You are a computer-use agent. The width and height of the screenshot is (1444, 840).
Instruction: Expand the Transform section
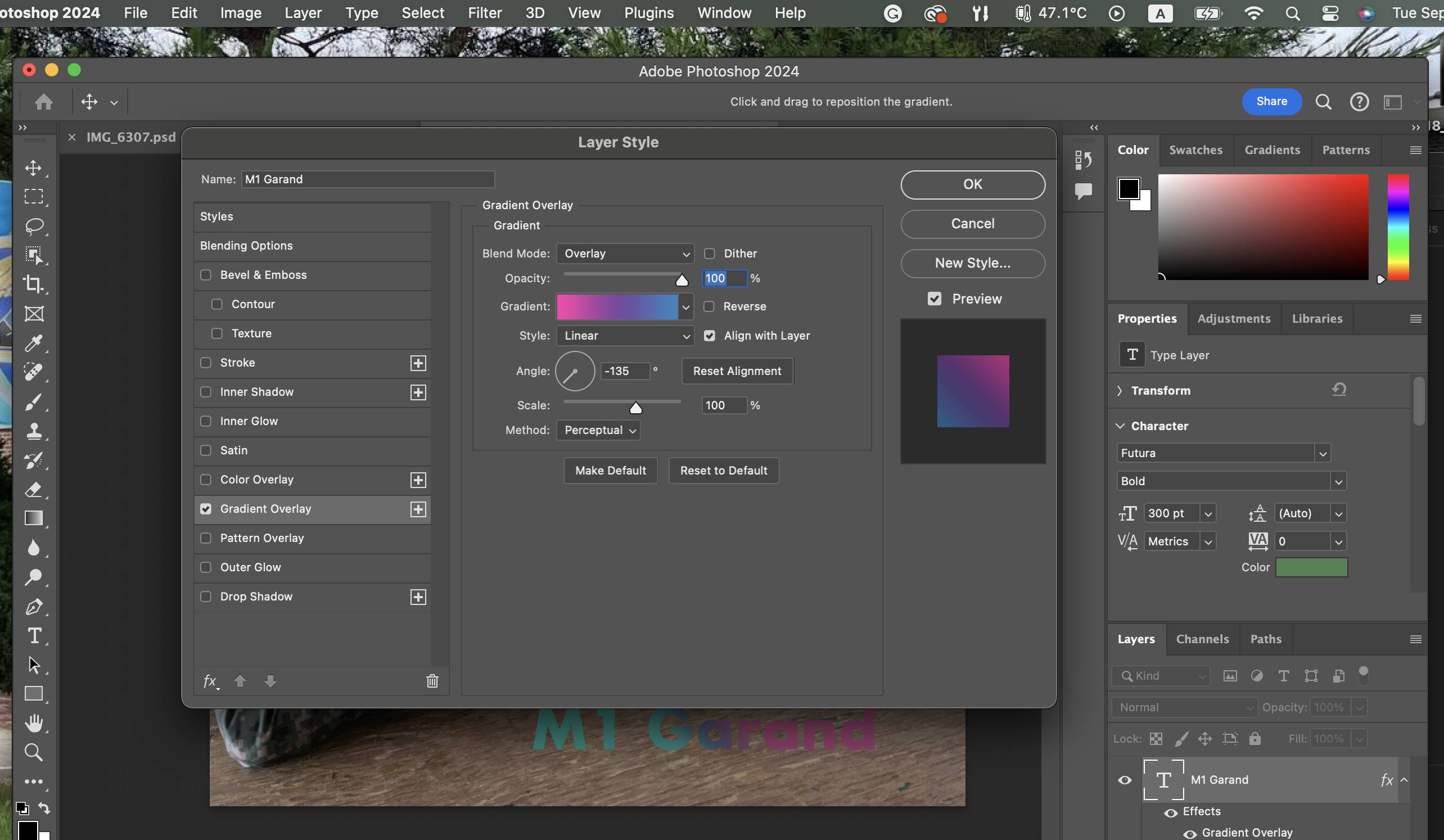1120,390
